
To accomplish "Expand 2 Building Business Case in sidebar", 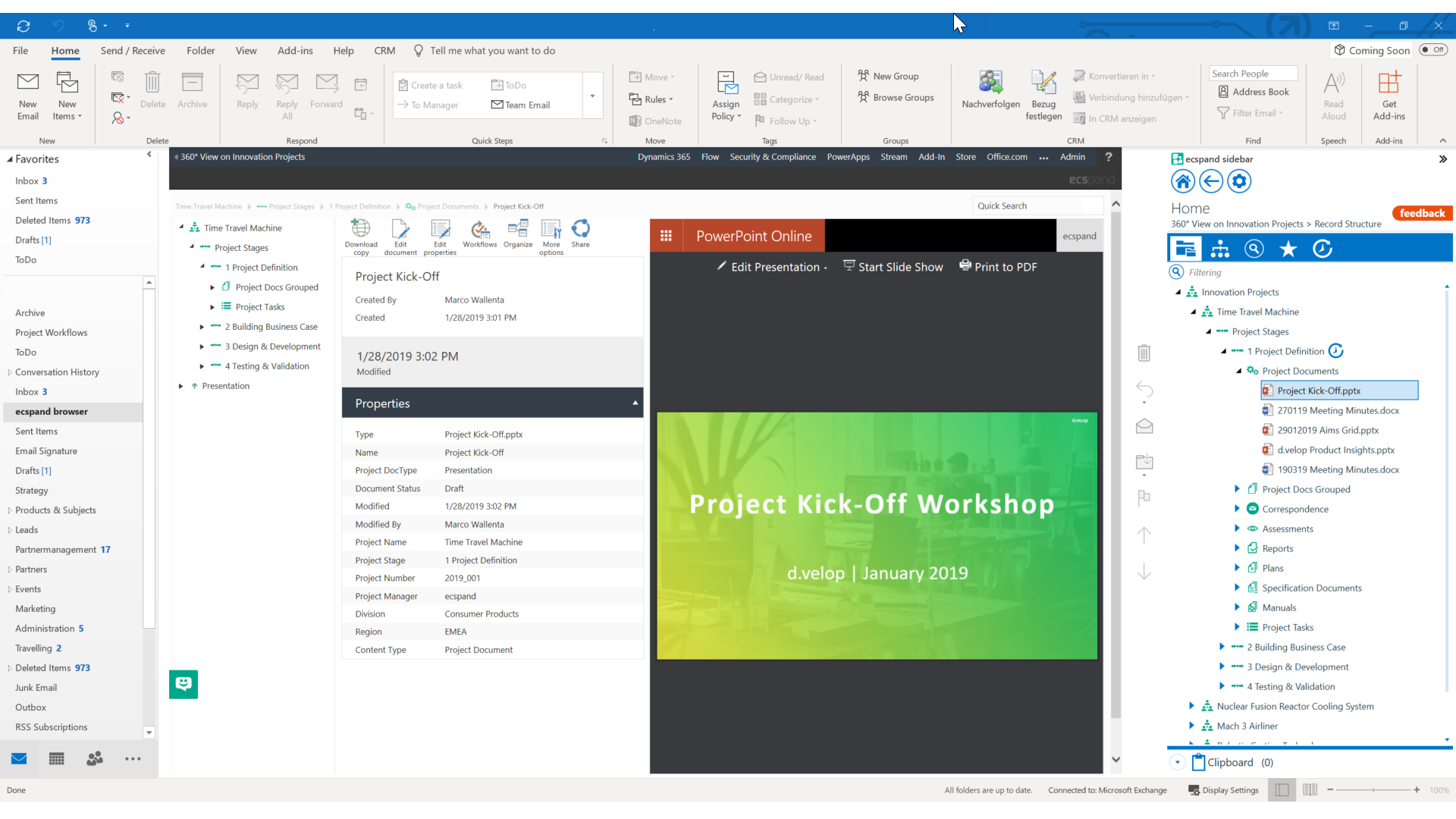I will click(1222, 647).
